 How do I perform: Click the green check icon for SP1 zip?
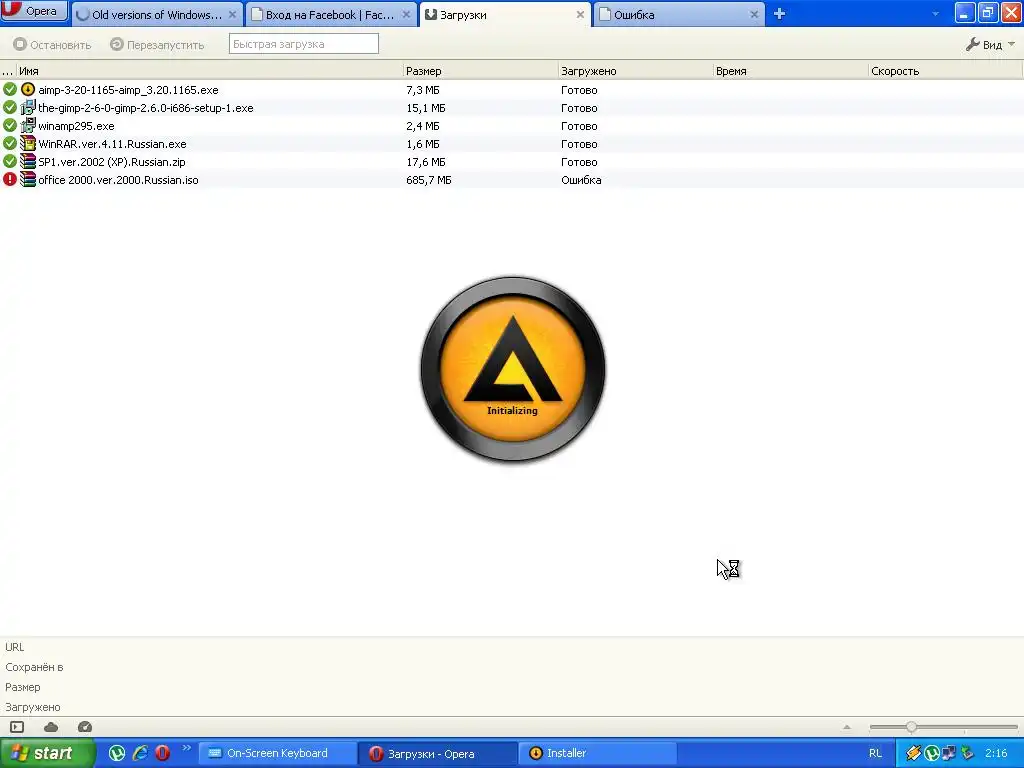coord(10,161)
